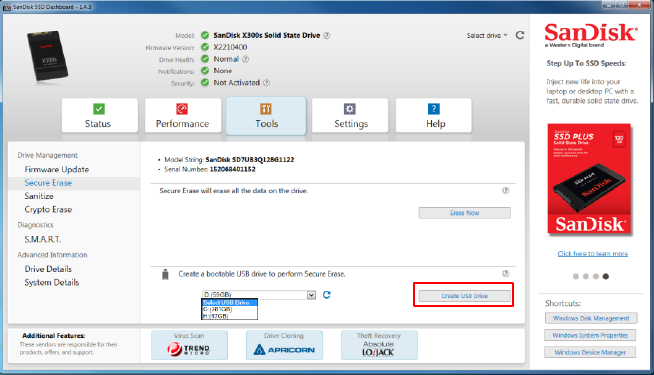Select the first ad carousel dot

coord(576,277)
